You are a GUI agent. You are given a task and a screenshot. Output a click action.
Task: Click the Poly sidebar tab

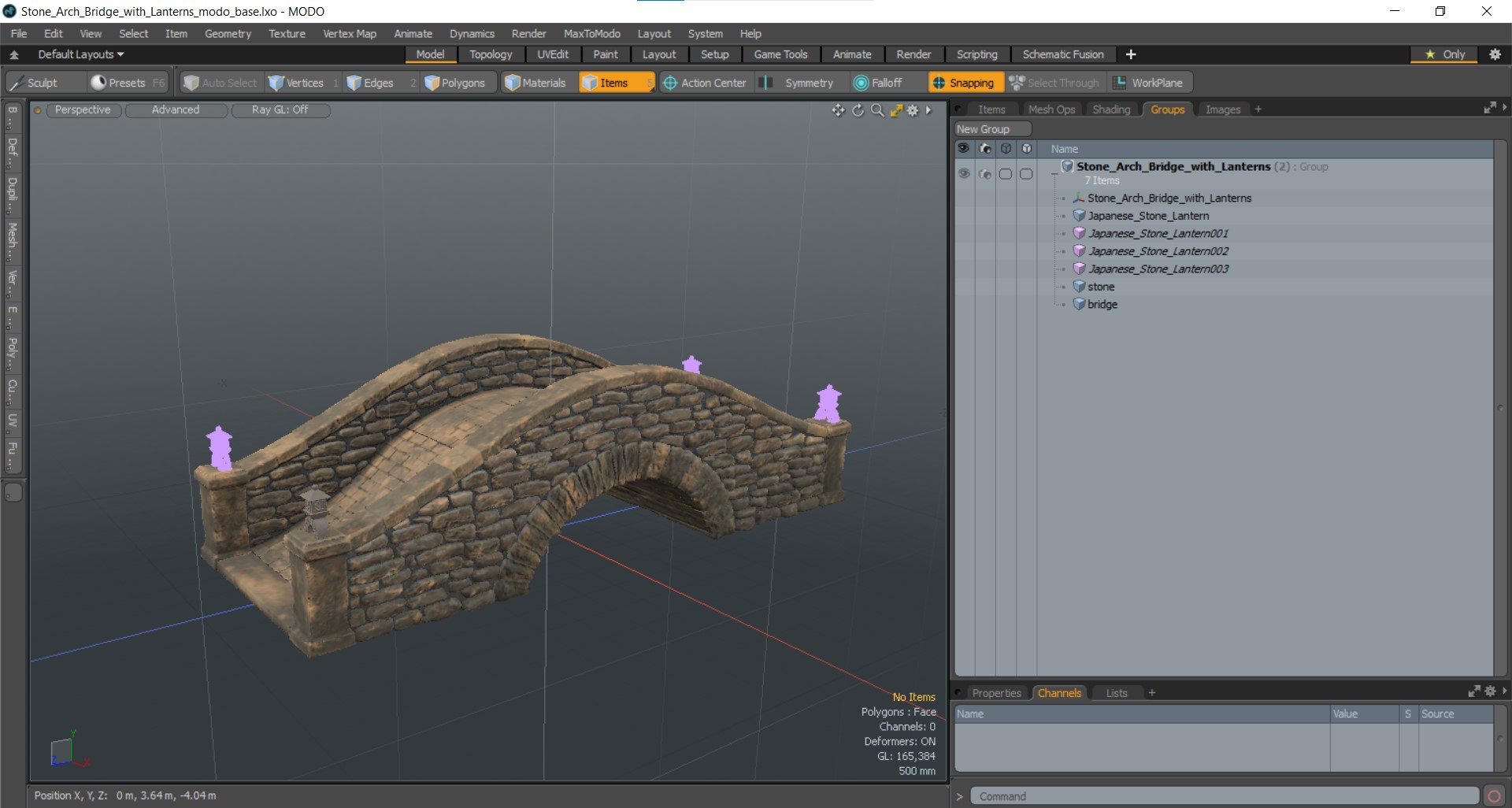[x=13, y=354]
